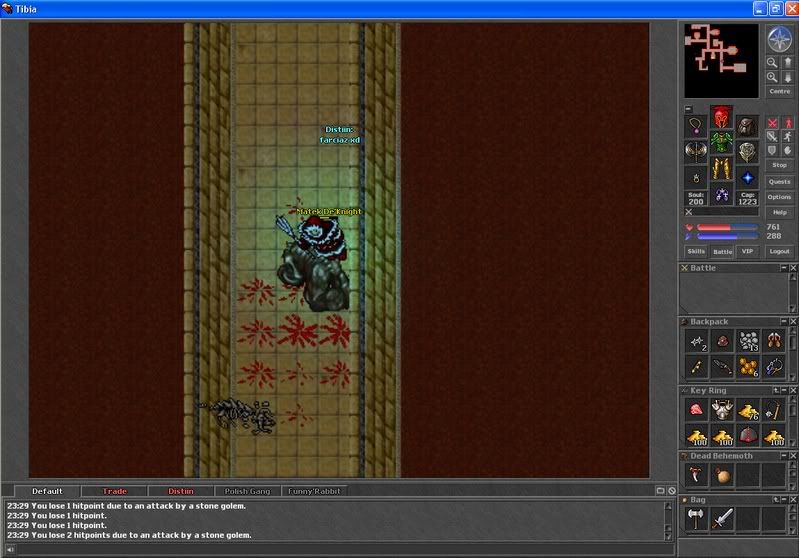799x558 pixels.
Task: Open the Options dialog
Action: tap(780, 197)
